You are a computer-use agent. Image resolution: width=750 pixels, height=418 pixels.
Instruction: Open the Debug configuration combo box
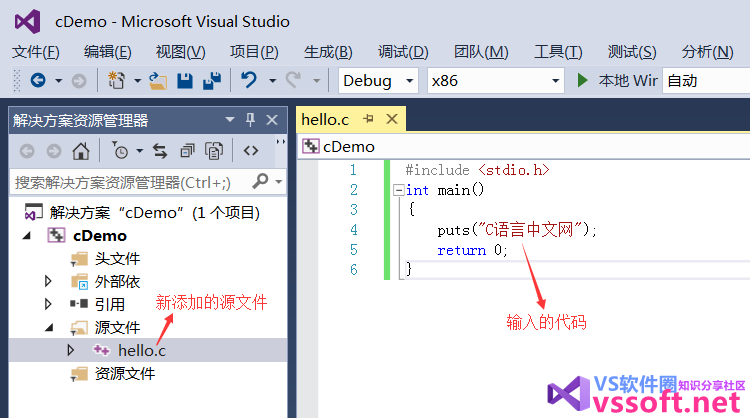point(378,80)
